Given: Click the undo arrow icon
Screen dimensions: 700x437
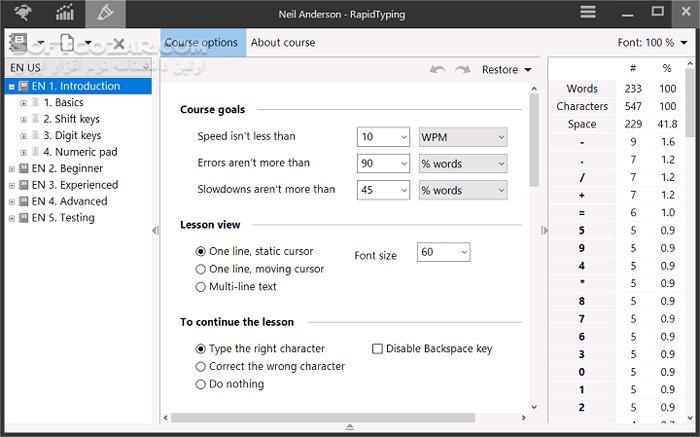Looking at the screenshot, I should (x=437, y=70).
